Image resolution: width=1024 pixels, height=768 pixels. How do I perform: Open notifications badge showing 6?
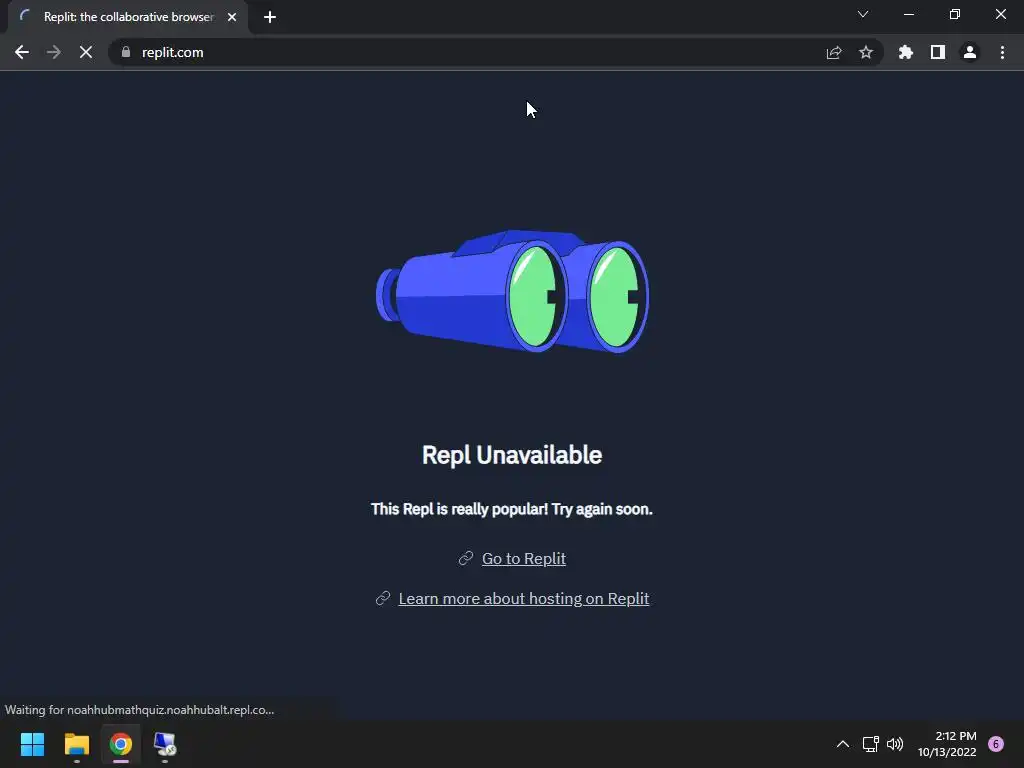click(x=996, y=744)
